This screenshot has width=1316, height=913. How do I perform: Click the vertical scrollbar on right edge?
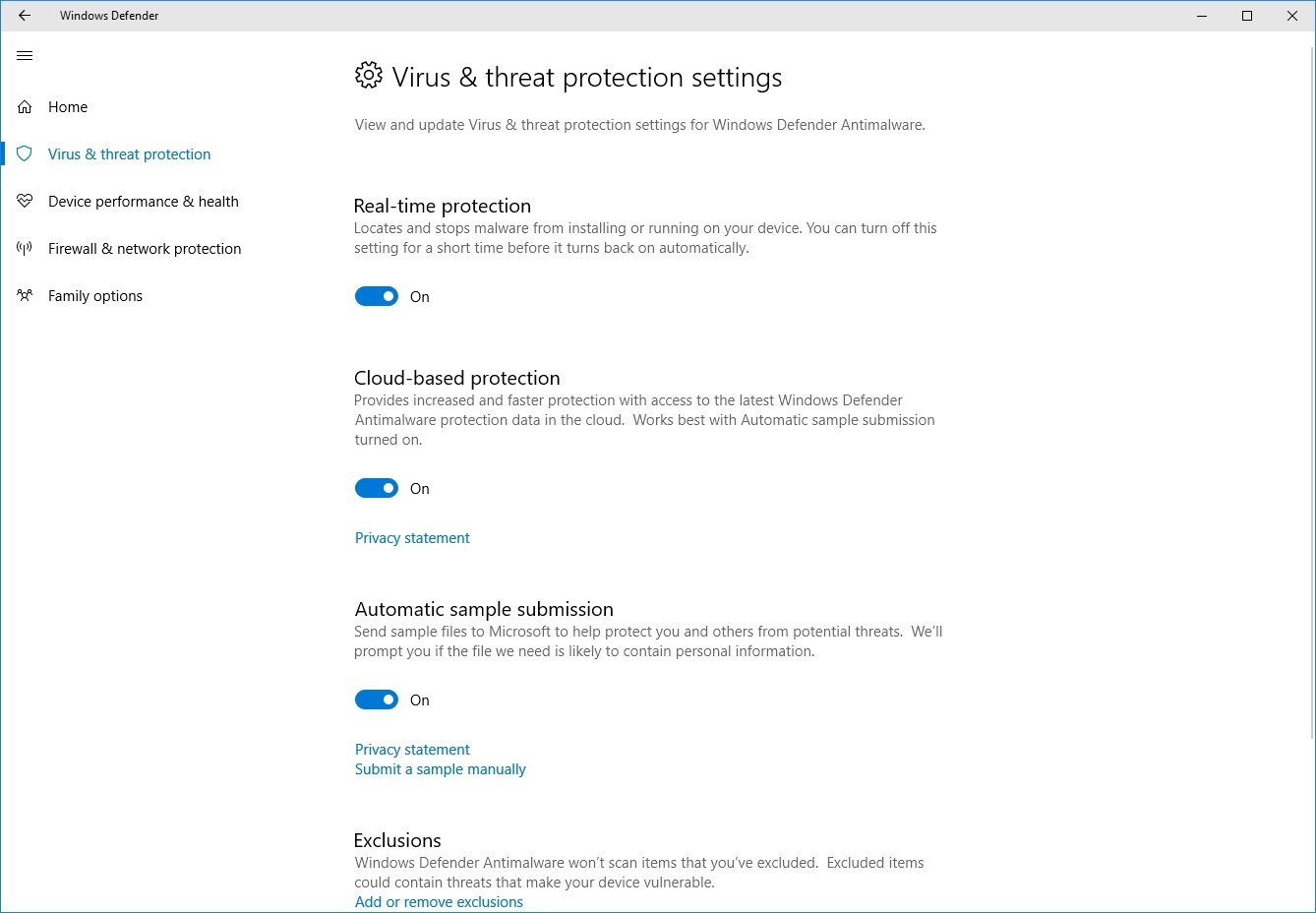tap(1311, 394)
